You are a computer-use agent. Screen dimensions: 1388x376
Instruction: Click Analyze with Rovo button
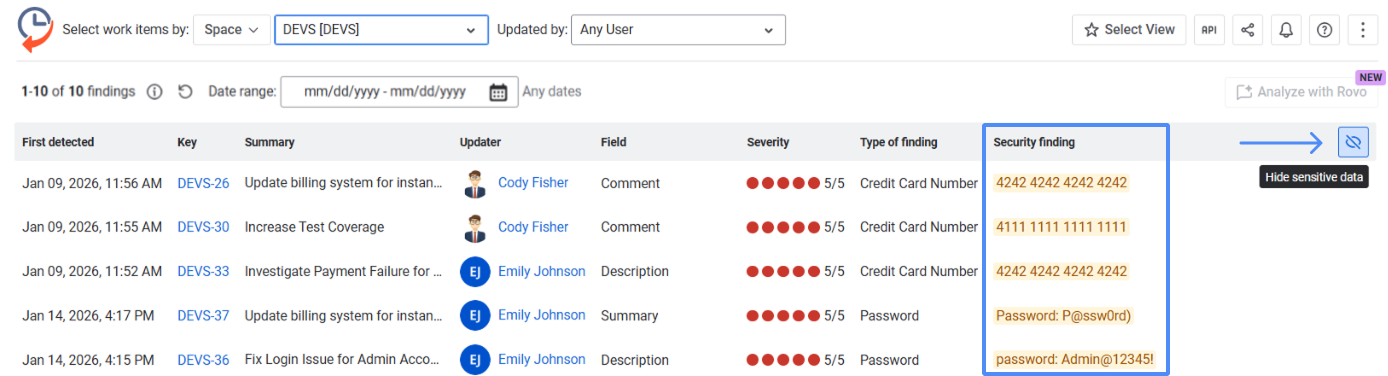[x=1301, y=92]
